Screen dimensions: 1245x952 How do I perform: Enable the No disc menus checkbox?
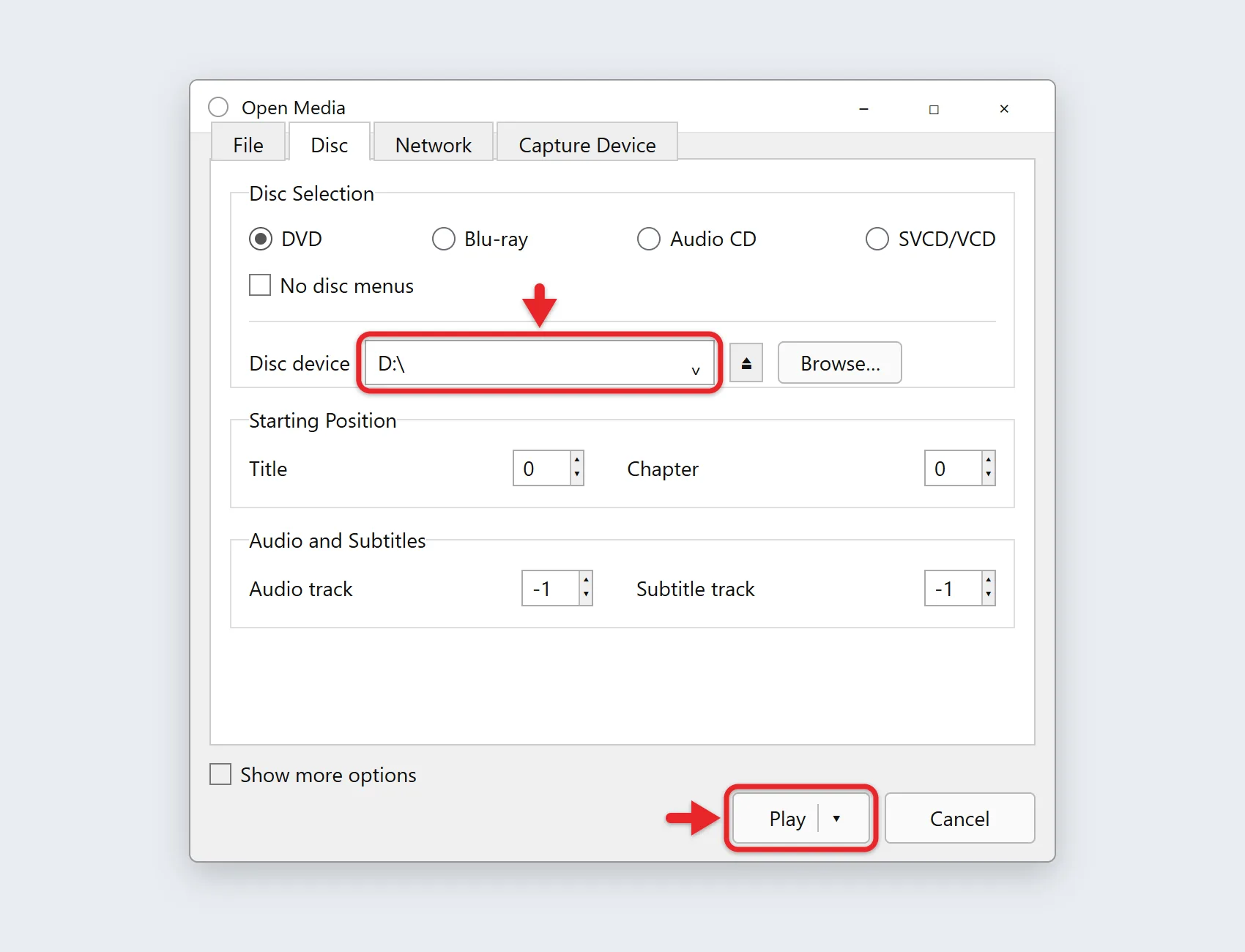coord(260,285)
